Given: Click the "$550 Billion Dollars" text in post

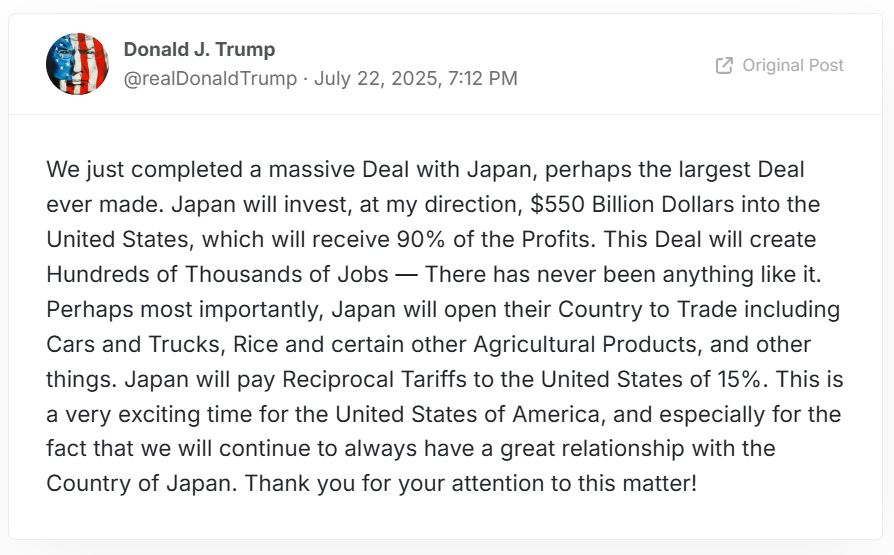Looking at the screenshot, I should 632,204.
